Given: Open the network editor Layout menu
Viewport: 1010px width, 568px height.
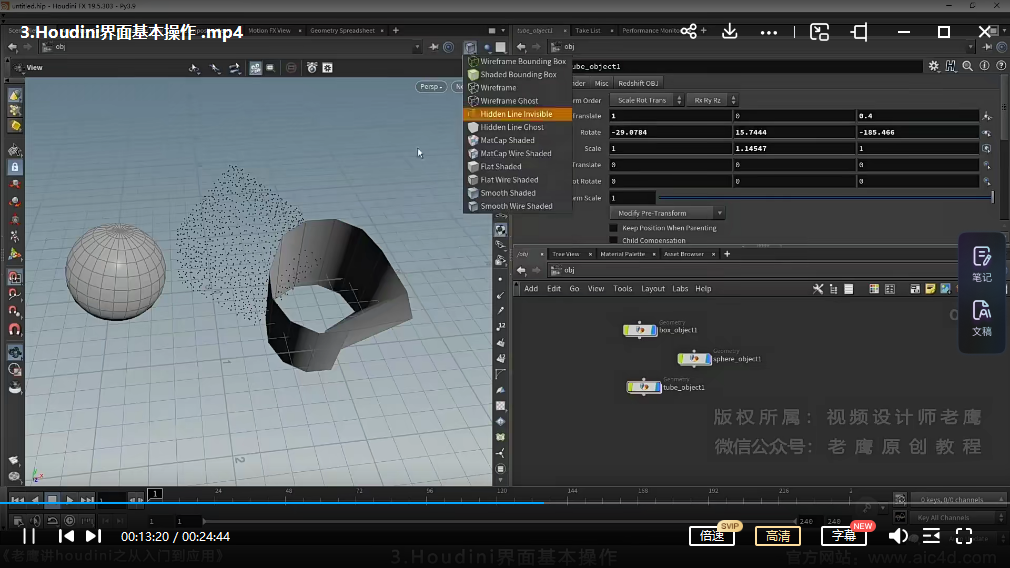Looking at the screenshot, I should [x=653, y=289].
